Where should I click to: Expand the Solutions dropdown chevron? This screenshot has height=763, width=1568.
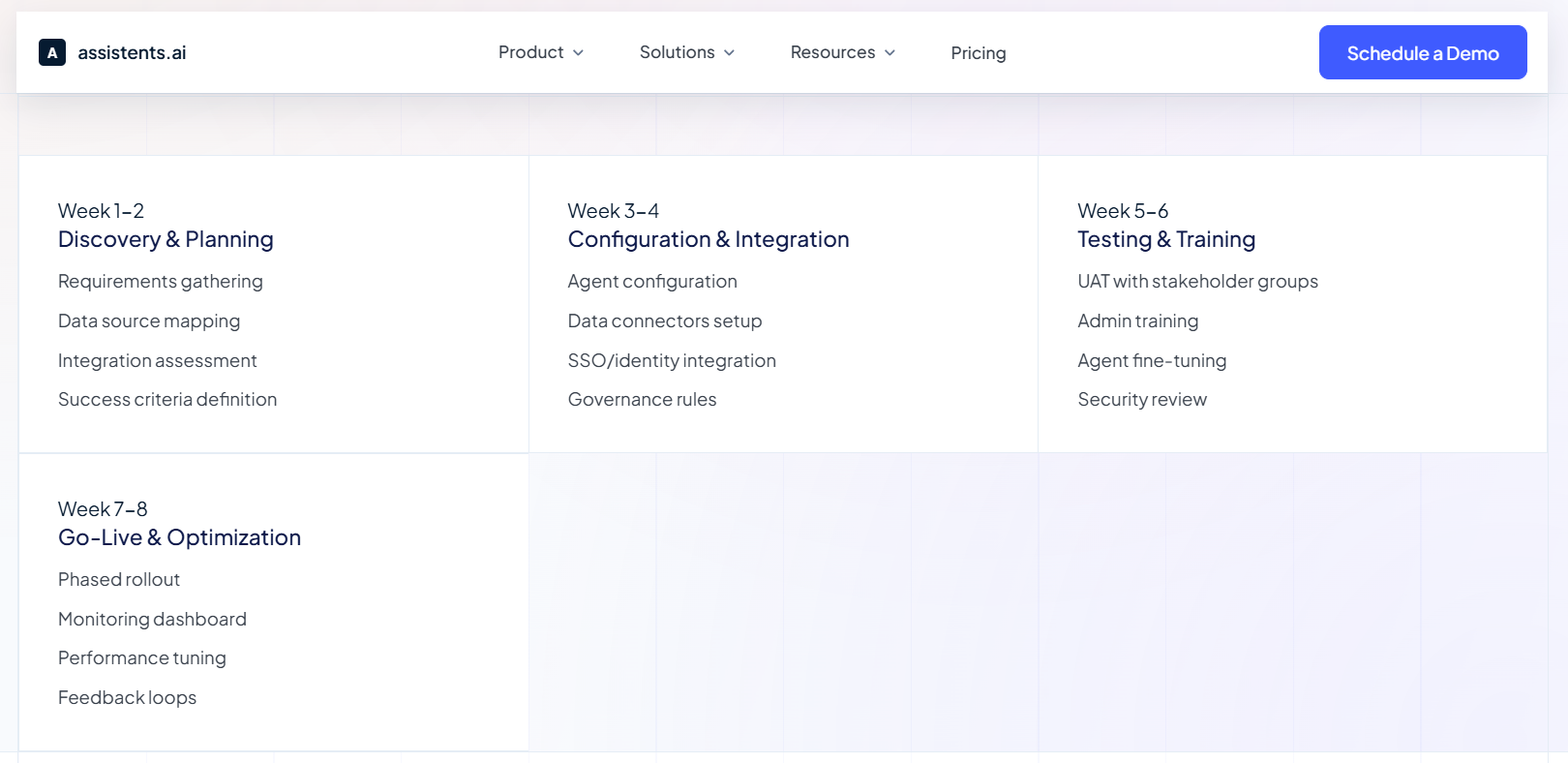730,53
